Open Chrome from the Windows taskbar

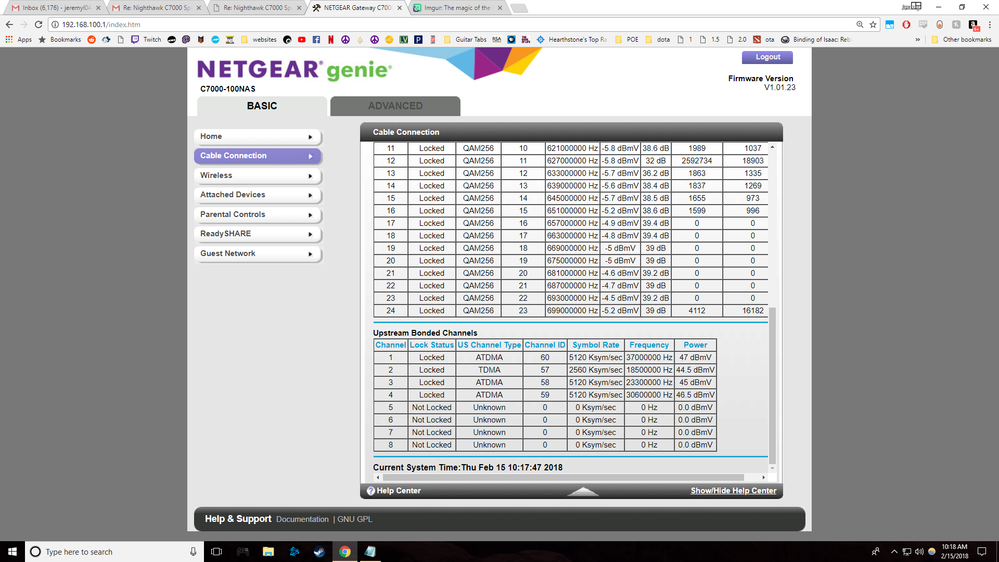tap(344, 551)
